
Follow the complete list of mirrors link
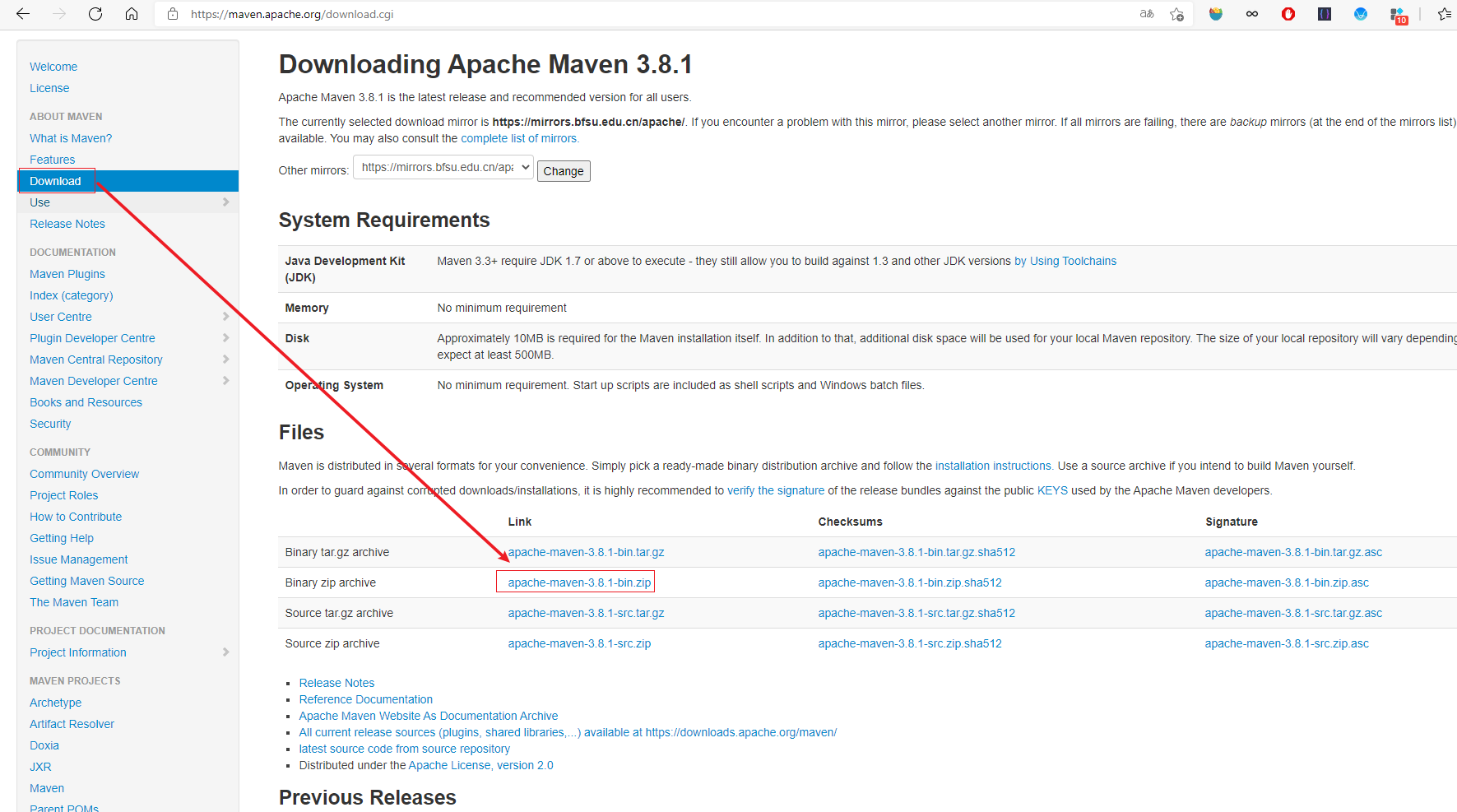[520, 138]
